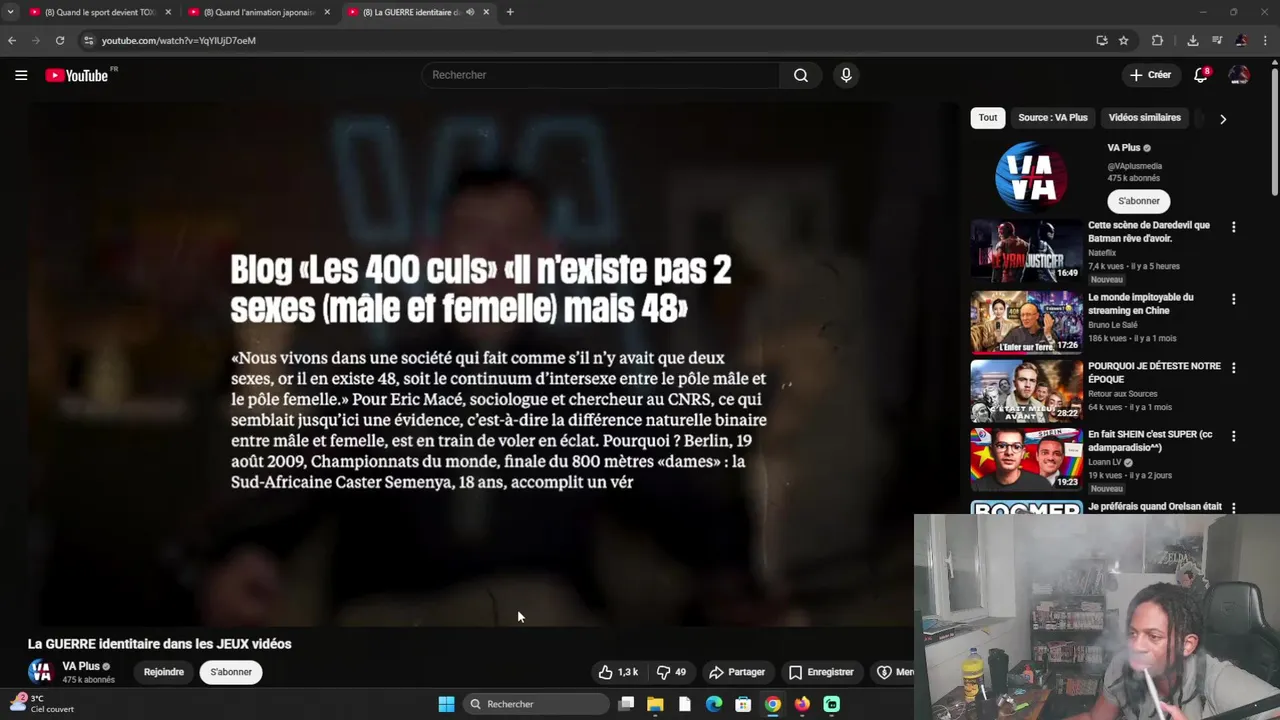Open Windows Start menu
Image resolution: width=1280 pixels, height=720 pixels.
(446, 704)
